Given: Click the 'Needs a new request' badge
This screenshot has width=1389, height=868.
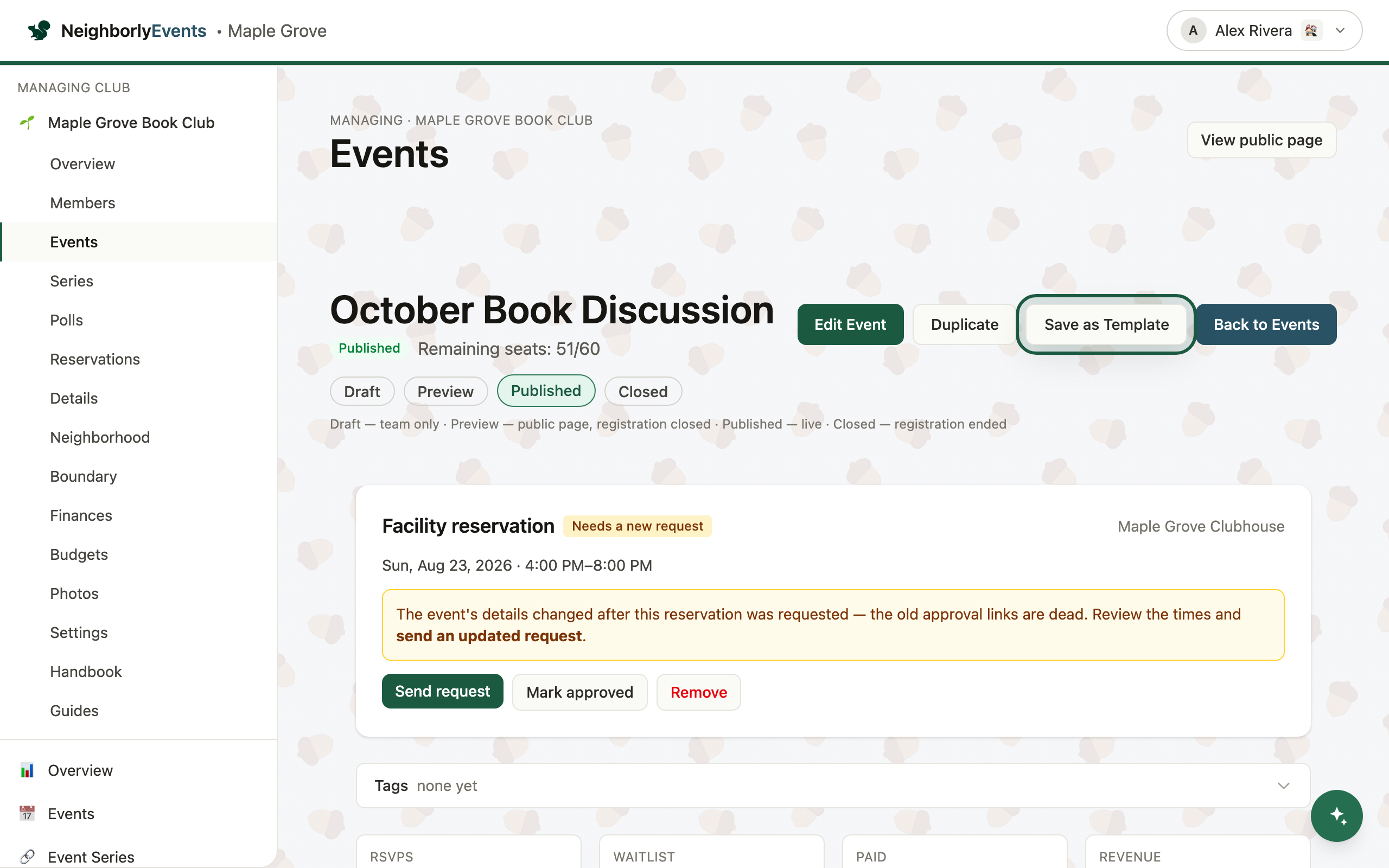Looking at the screenshot, I should [x=637, y=526].
